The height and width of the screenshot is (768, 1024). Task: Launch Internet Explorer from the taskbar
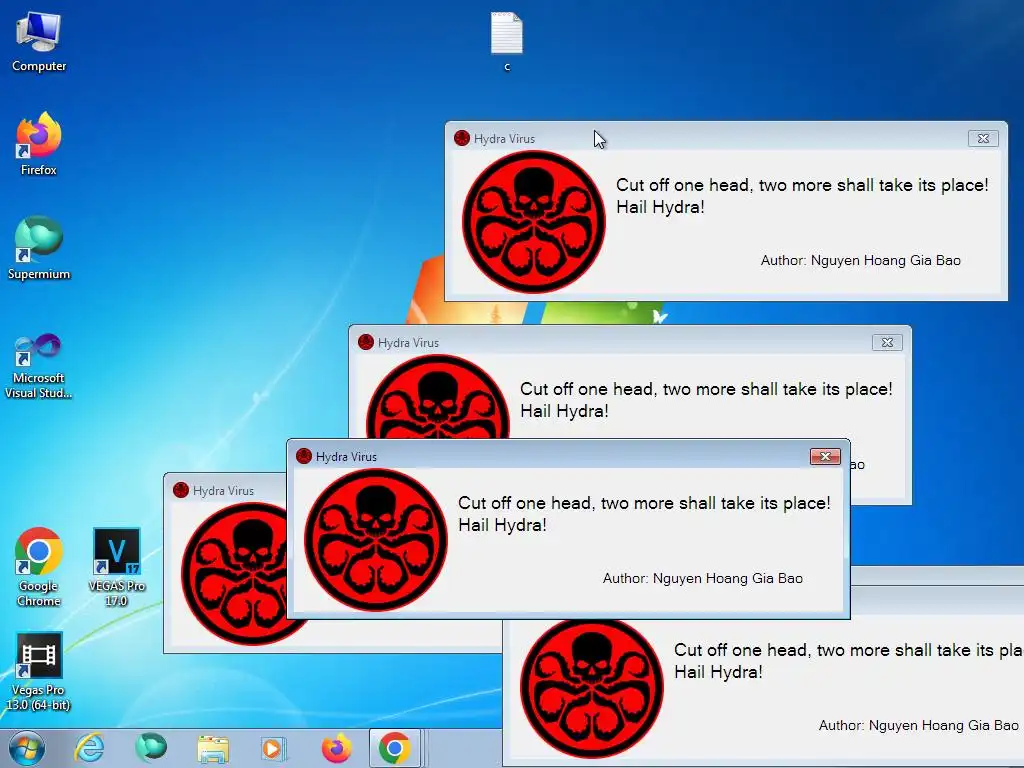click(89, 748)
